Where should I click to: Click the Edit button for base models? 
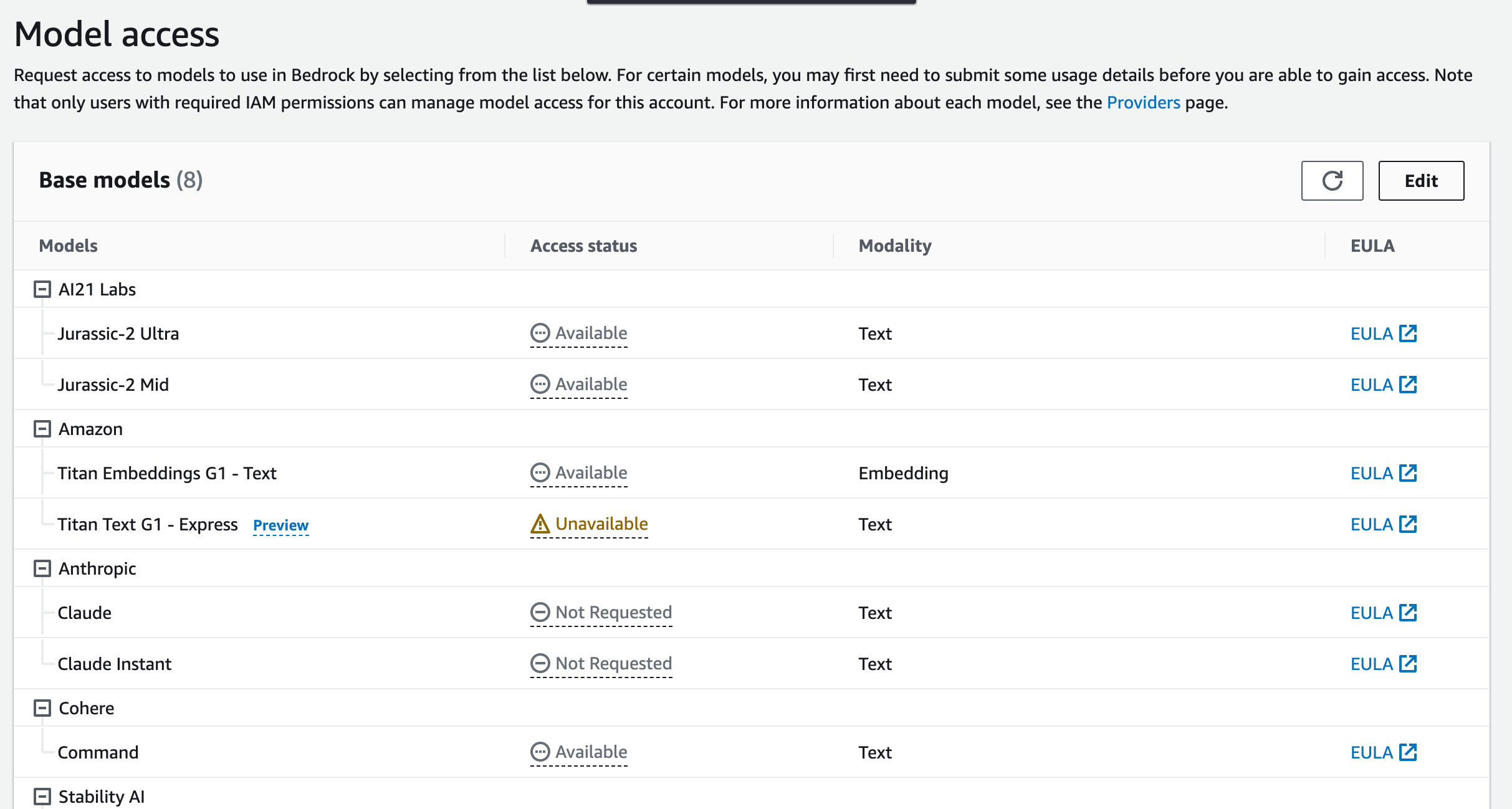pos(1421,181)
